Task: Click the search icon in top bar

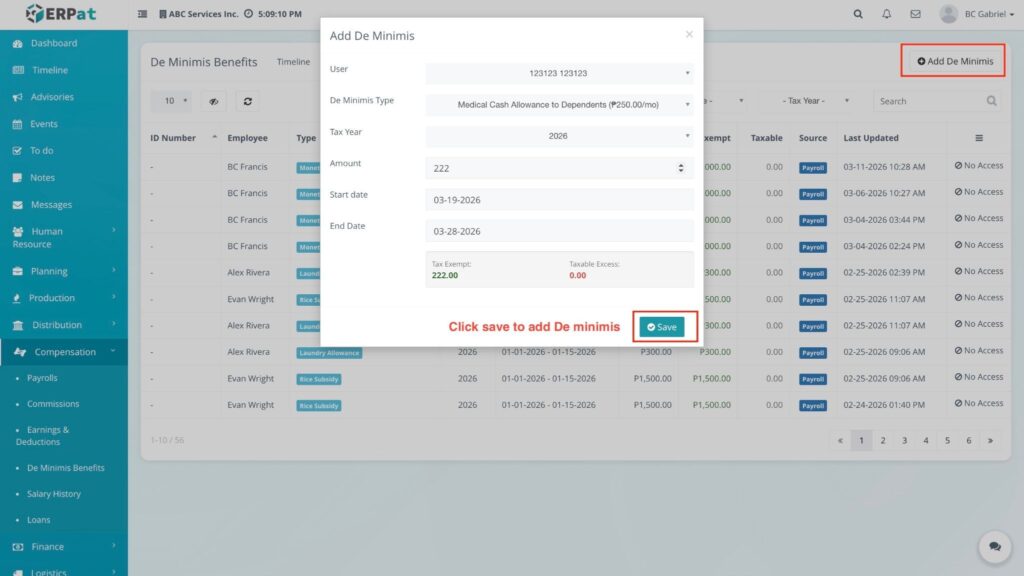Action: point(858,14)
